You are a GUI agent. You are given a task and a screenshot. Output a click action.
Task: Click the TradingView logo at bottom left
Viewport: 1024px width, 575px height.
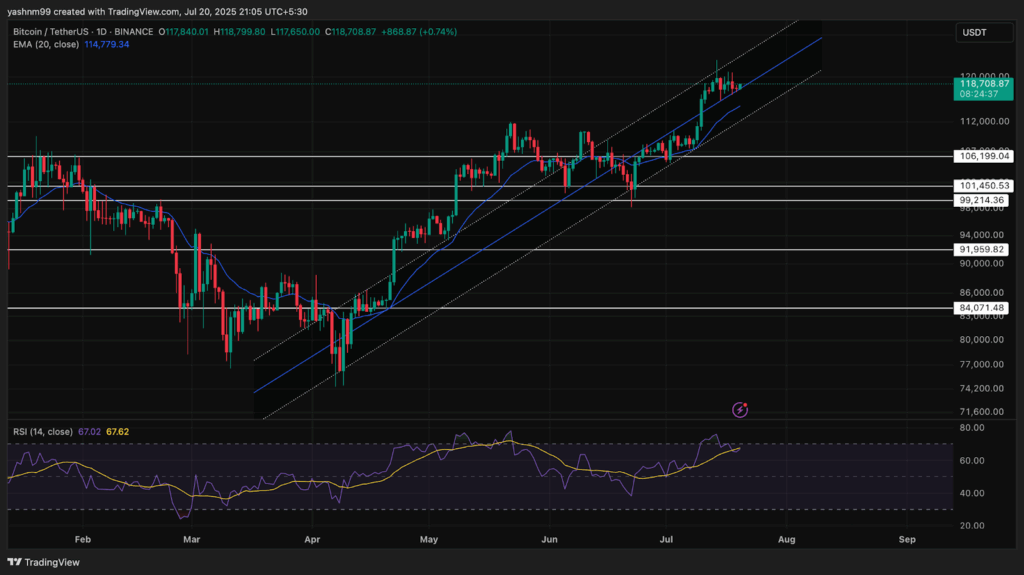[44, 562]
